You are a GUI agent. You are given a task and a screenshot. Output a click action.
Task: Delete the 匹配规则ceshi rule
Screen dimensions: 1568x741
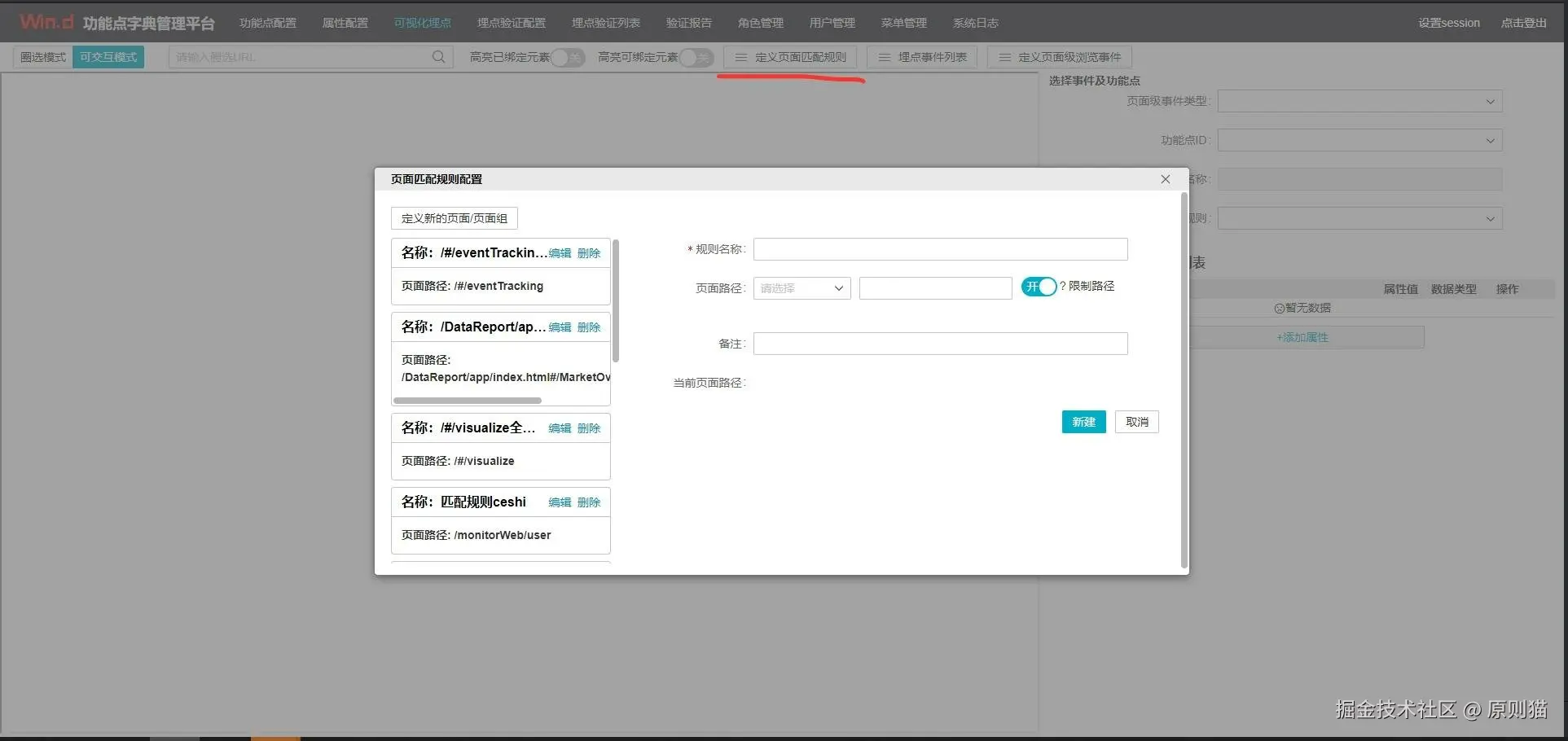(589, 502)
